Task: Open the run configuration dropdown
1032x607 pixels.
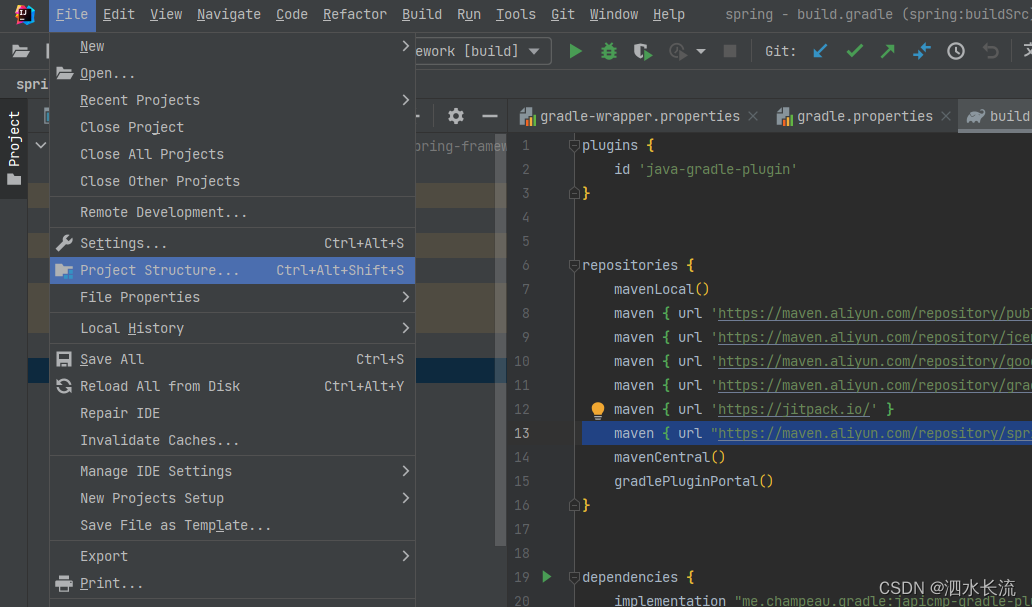Action: (x=534, y=51)
